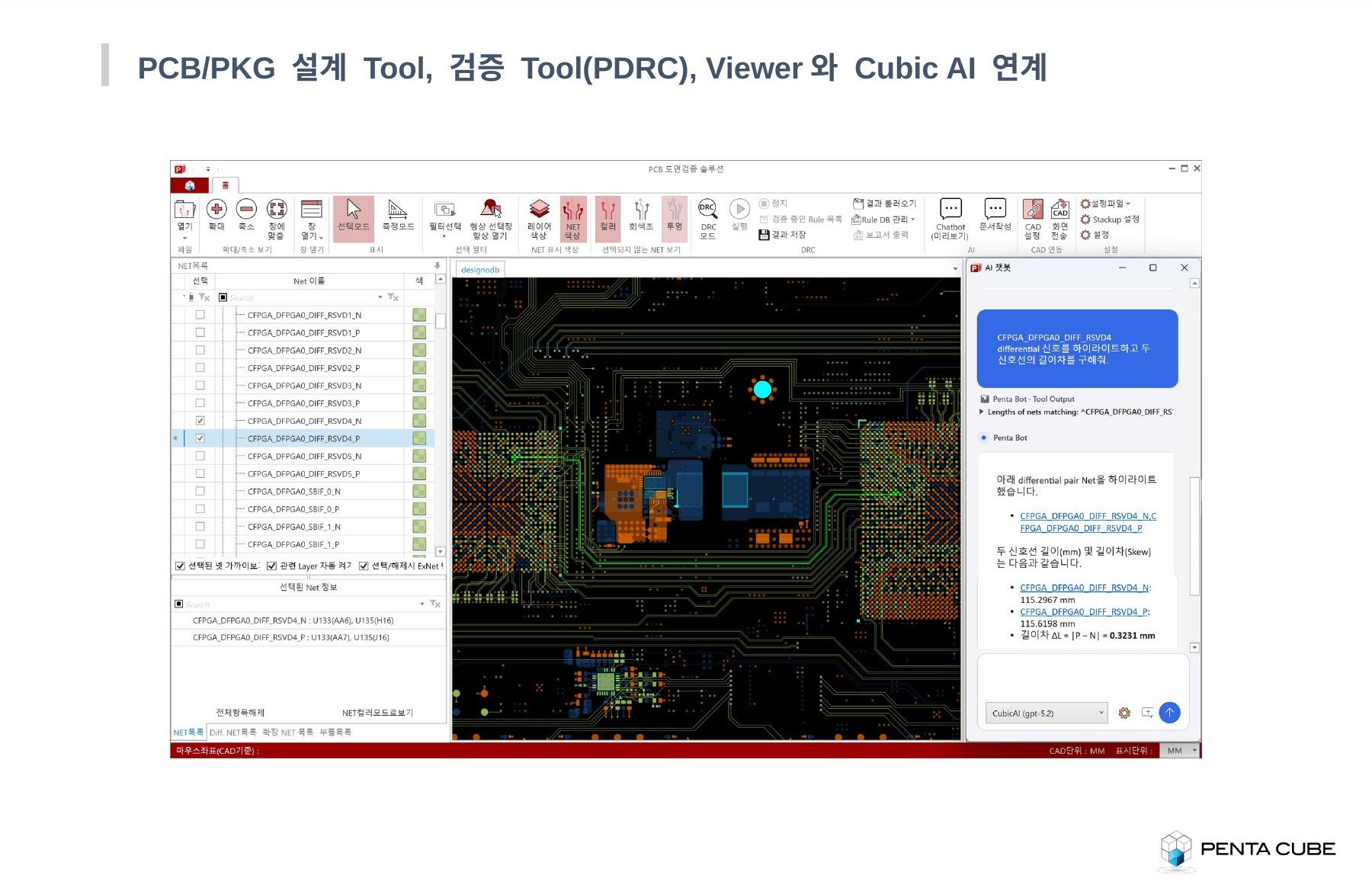Switch to 측정모드 measurement mode
1372x891 pixels.
398,215
